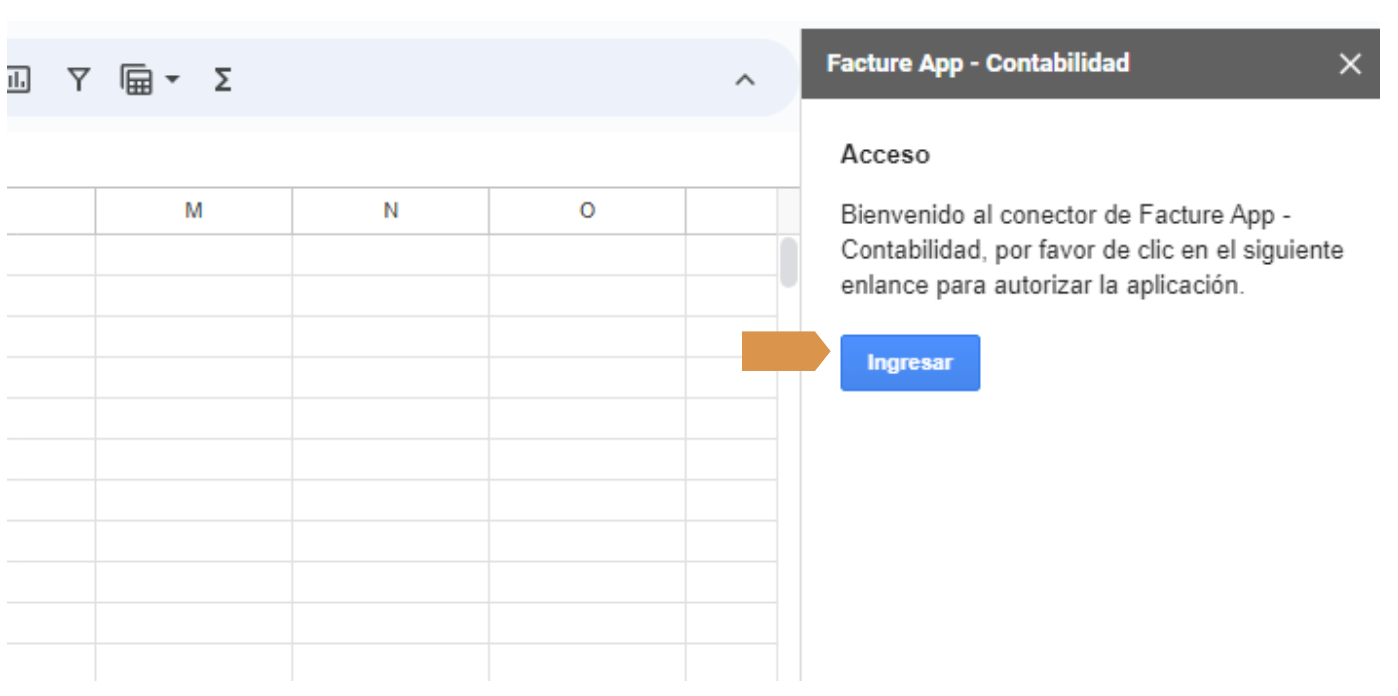Viewport: 1398px width, 696px height.
Task: Select the column M header
Action: (x=194, y=211)
